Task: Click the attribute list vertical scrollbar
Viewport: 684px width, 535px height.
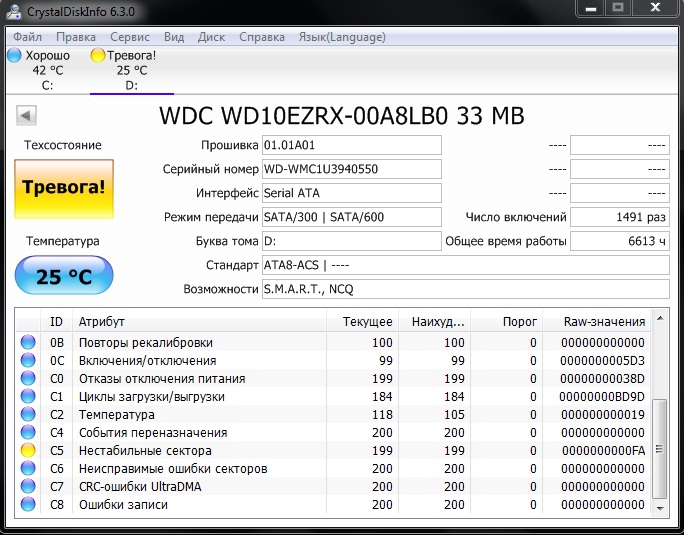Action: point(660,420)
